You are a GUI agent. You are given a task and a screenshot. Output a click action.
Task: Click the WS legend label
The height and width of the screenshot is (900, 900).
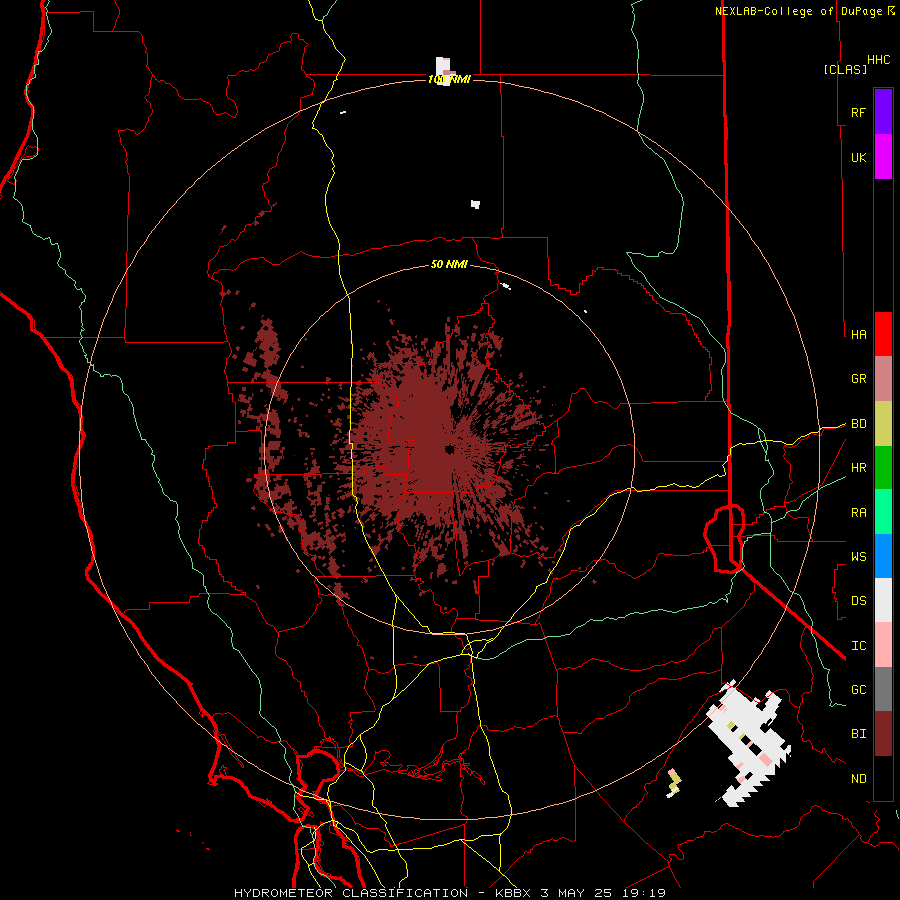click(x=858, y=556)
